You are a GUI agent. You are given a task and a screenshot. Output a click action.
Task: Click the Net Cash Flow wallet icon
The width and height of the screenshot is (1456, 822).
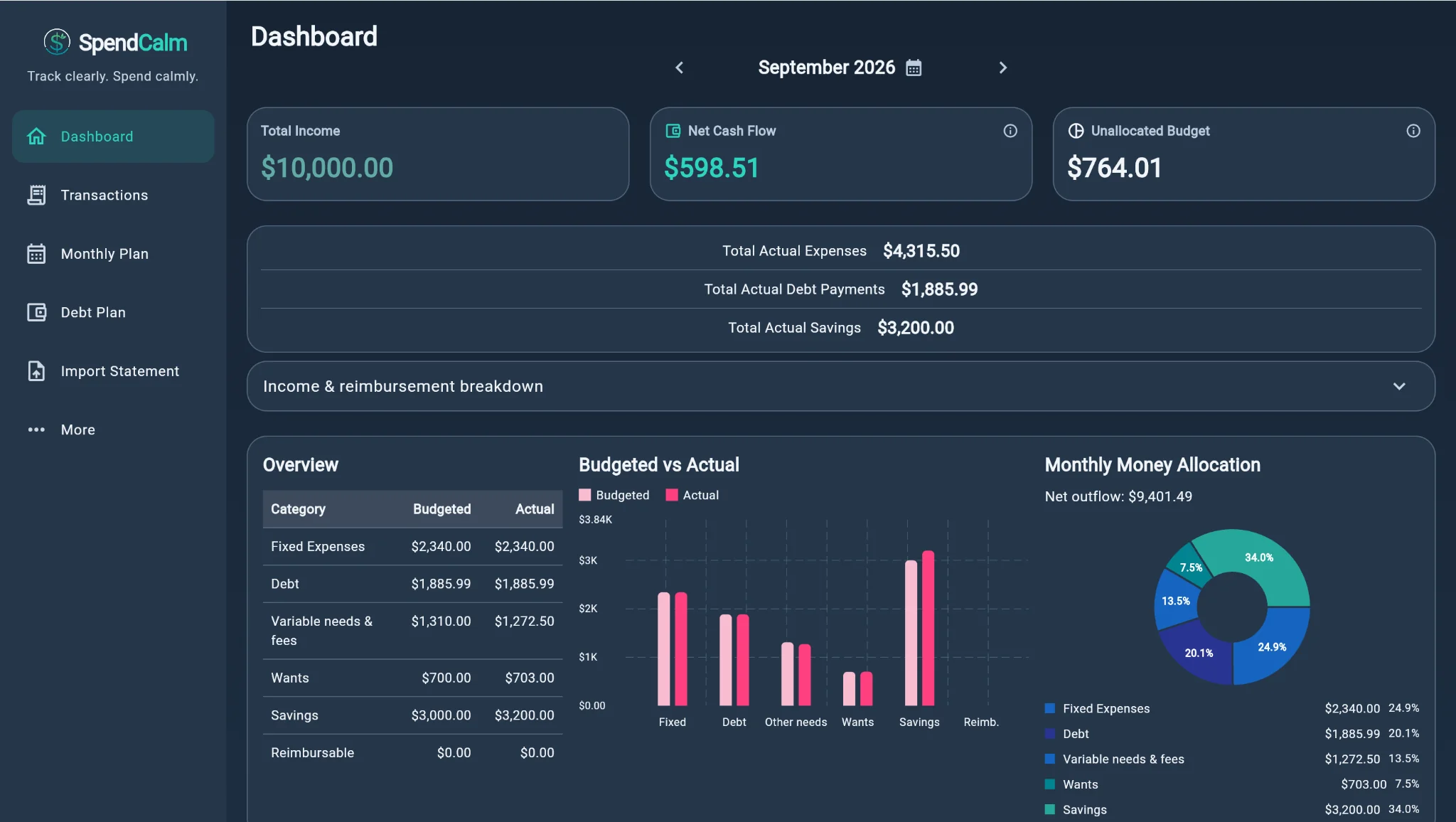[x=673, y=131]
